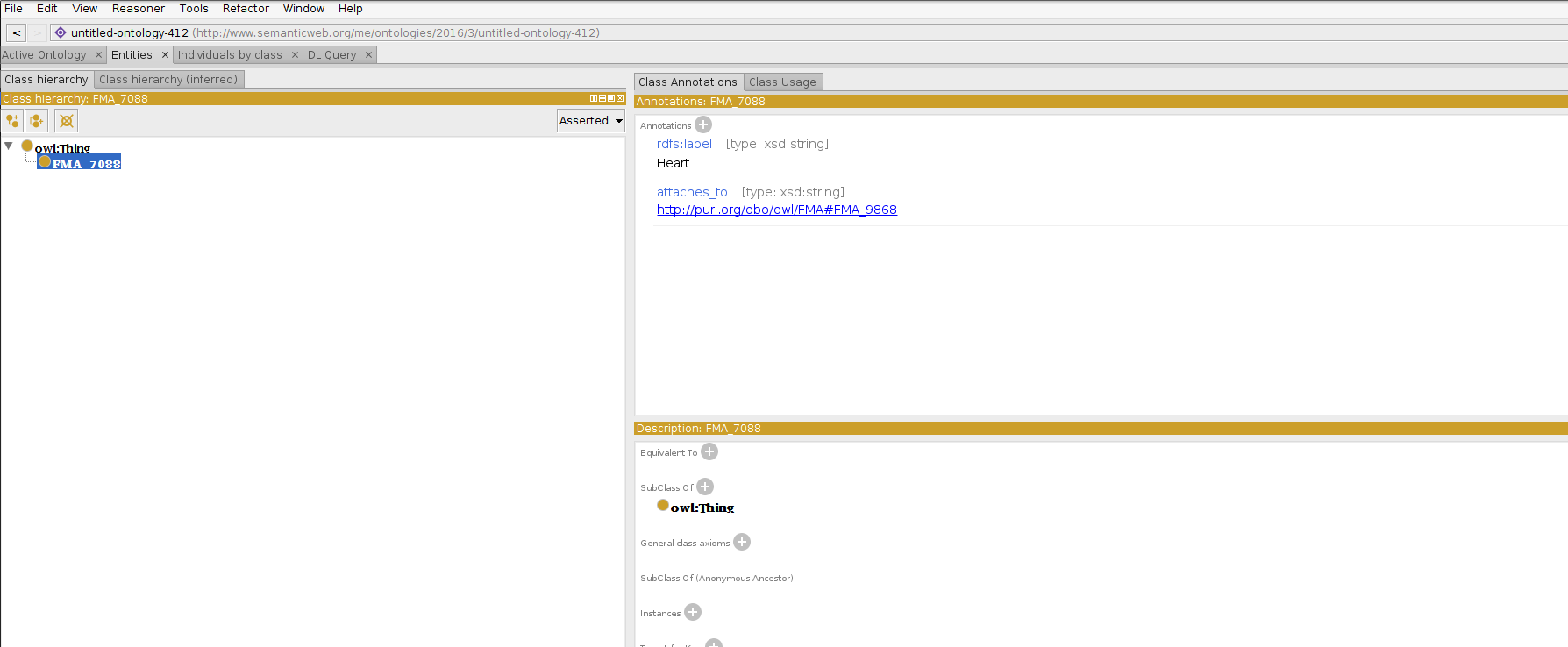Open the Reasoner menu
This screenshot has width=1568, height=647.
tap(139, 9)
